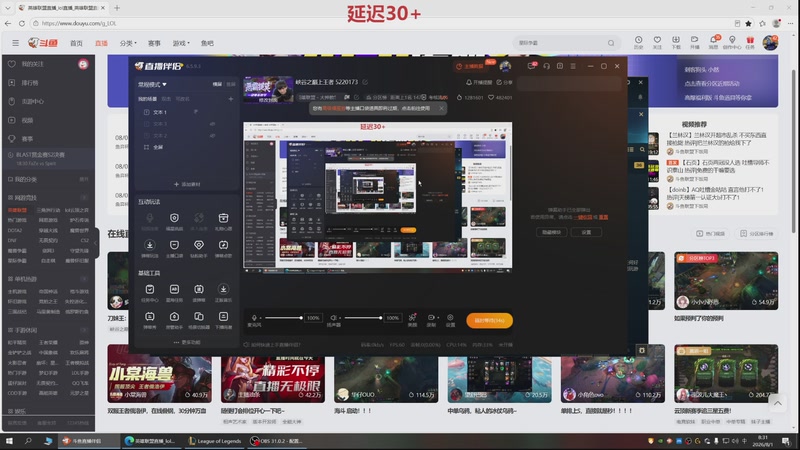Screen dimensions: 800x450
Task: Click the stream preview thumbnail
Action: [268, 90]
